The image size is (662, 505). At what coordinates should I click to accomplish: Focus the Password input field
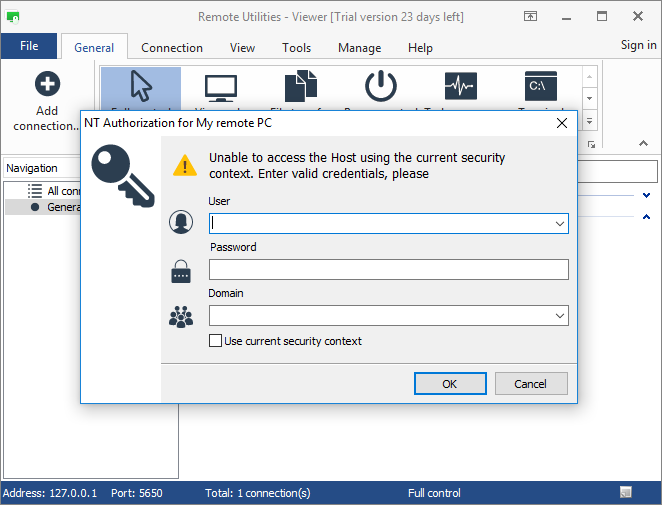click(389, 269)
